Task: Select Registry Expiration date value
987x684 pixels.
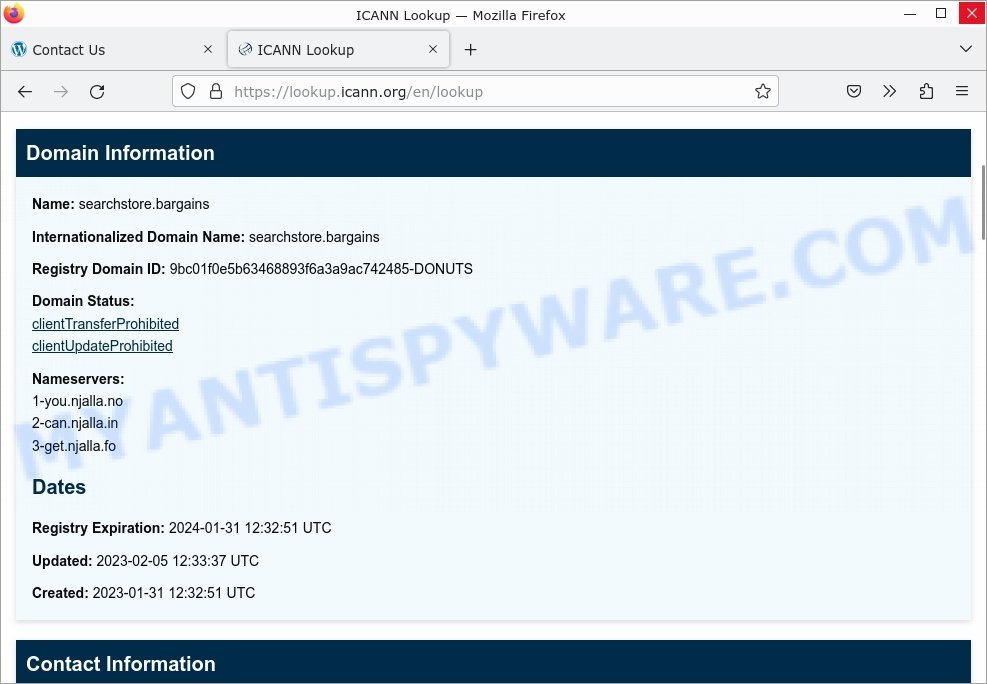Action: 250,528
